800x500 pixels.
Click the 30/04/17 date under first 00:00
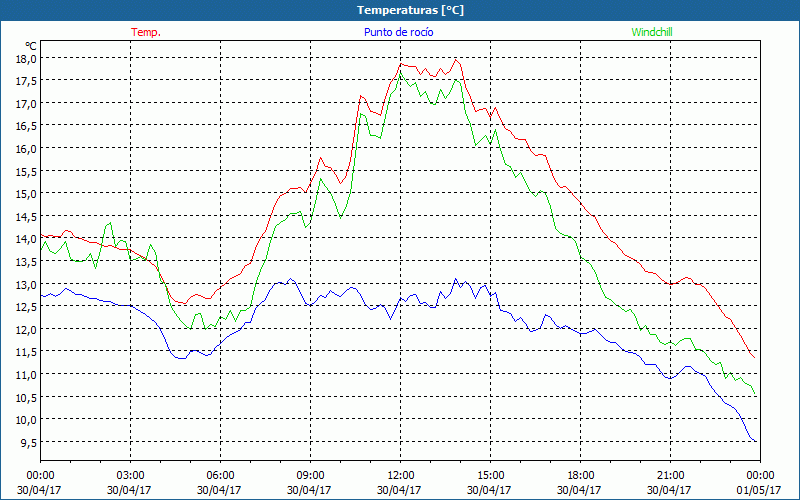[x=39, y=490]
